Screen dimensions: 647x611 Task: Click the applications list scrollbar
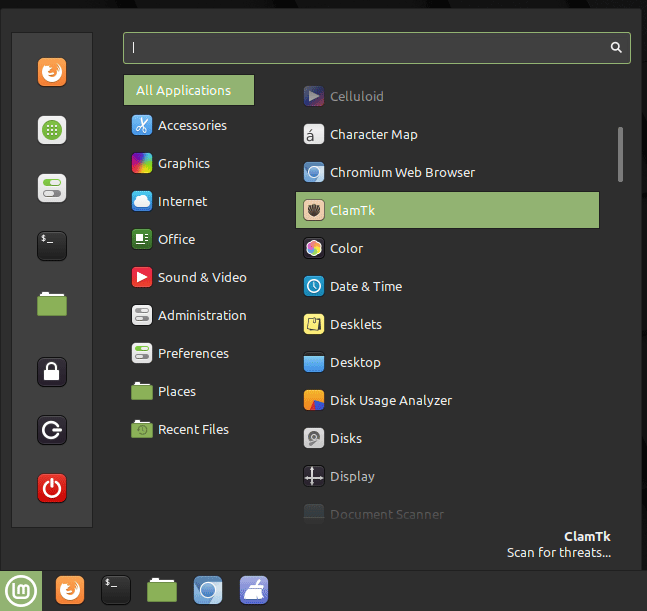pyautogui.click(x=620, y=154)
